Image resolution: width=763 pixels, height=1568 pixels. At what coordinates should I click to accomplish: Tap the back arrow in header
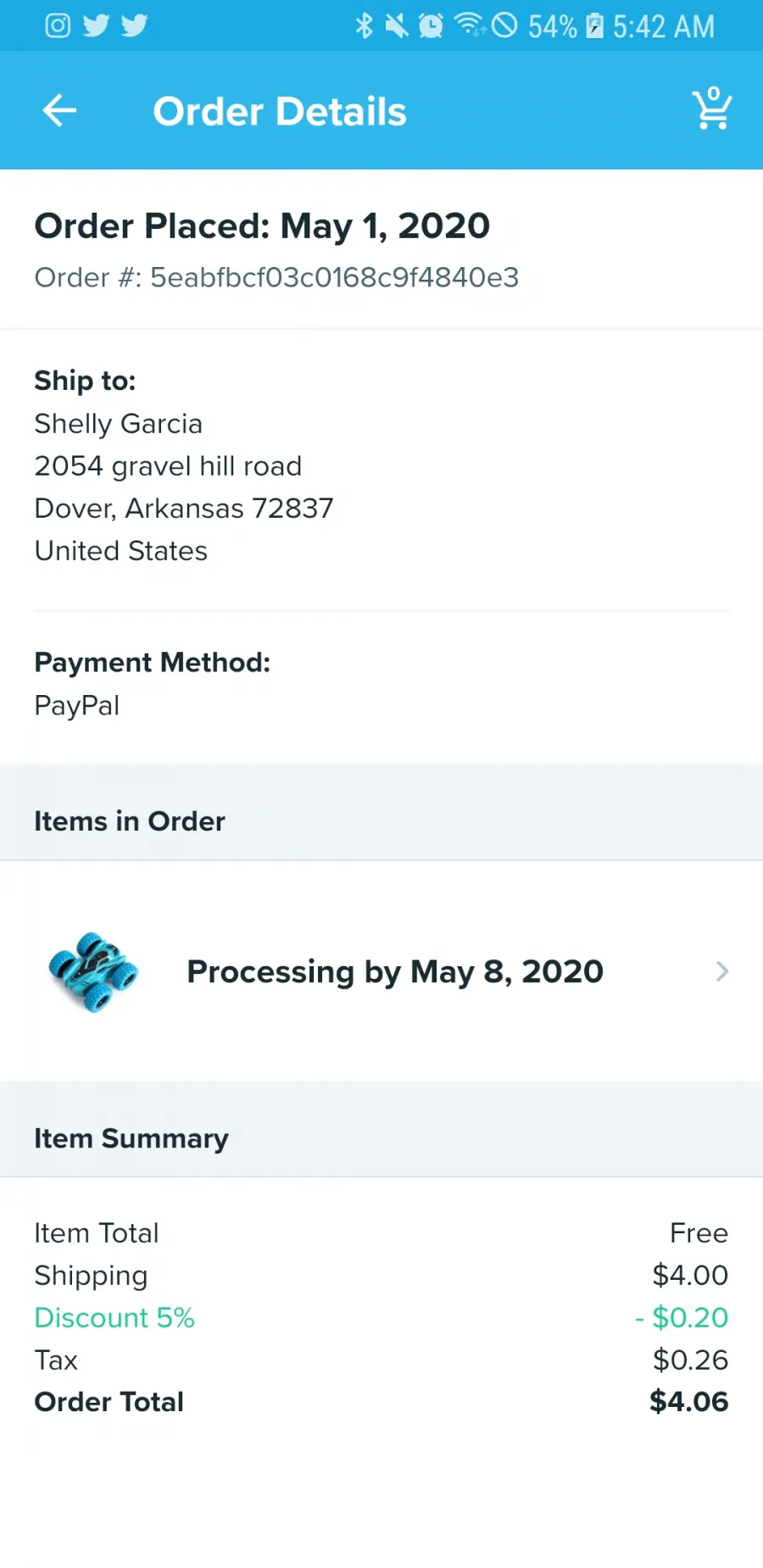59,110
